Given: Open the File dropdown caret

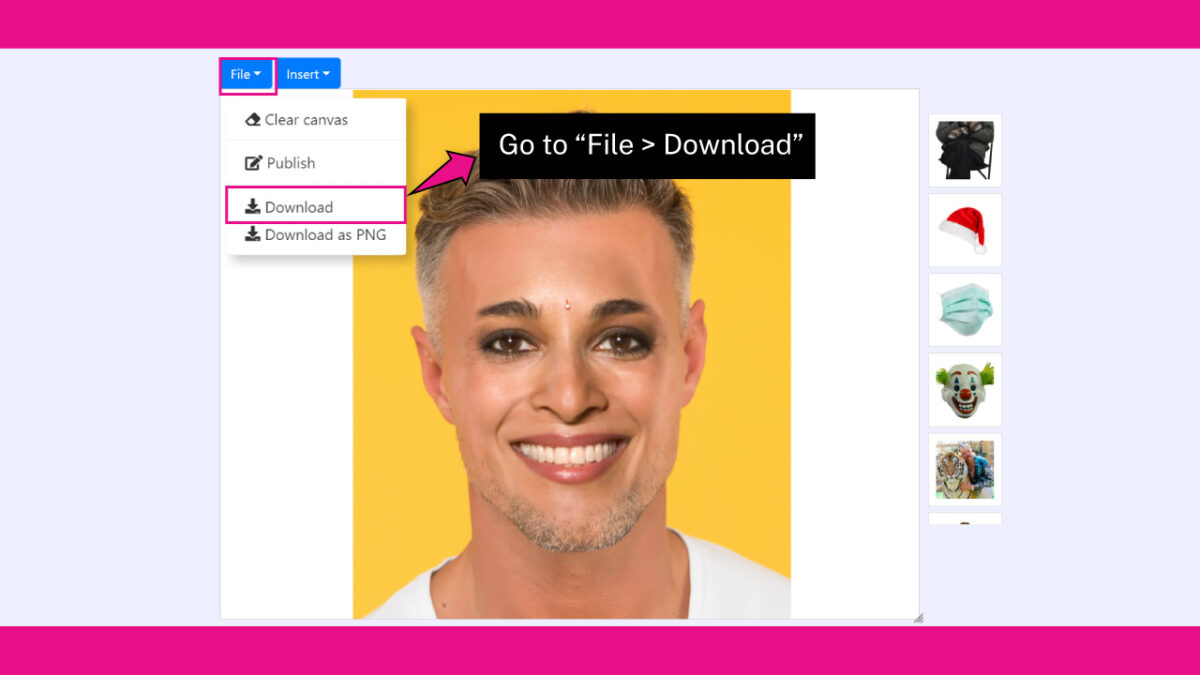Looking at the screenshot, I should click(258, 74).
